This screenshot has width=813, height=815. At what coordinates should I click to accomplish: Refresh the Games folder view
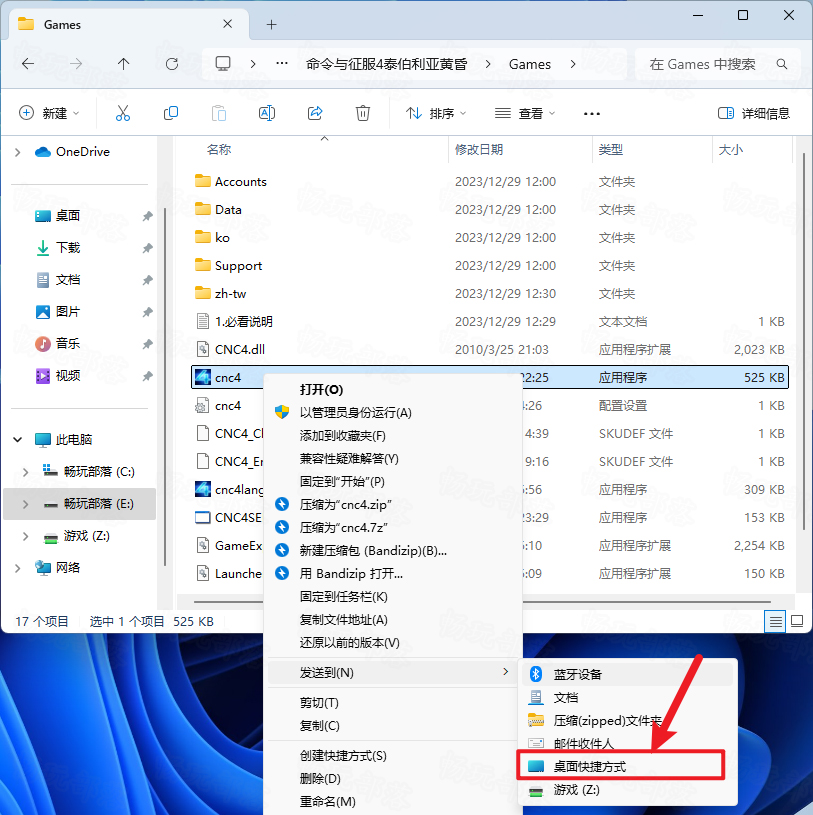[x=172, y=64]
